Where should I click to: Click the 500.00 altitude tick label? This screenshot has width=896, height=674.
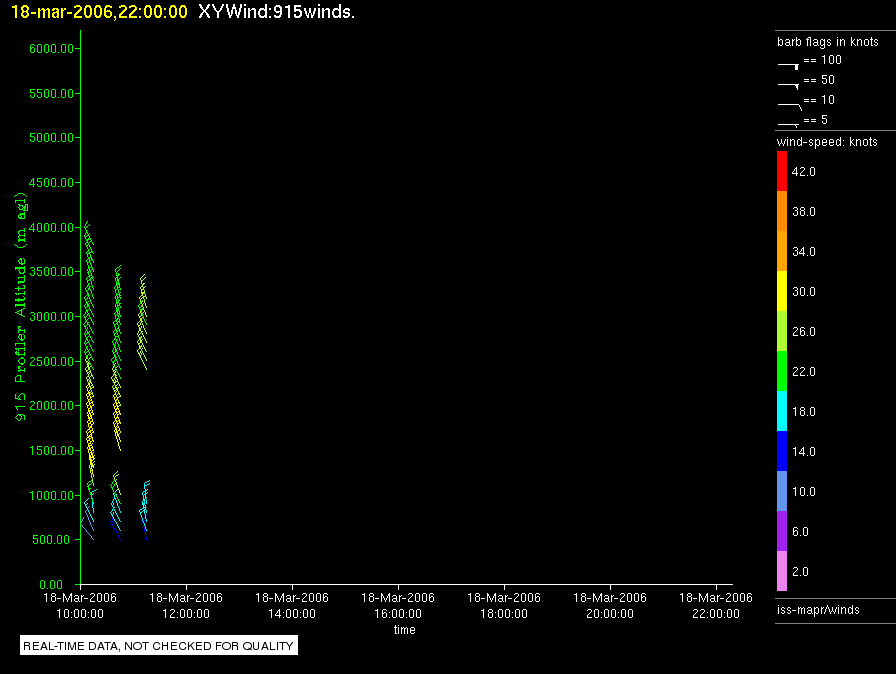tap(51, 540)
